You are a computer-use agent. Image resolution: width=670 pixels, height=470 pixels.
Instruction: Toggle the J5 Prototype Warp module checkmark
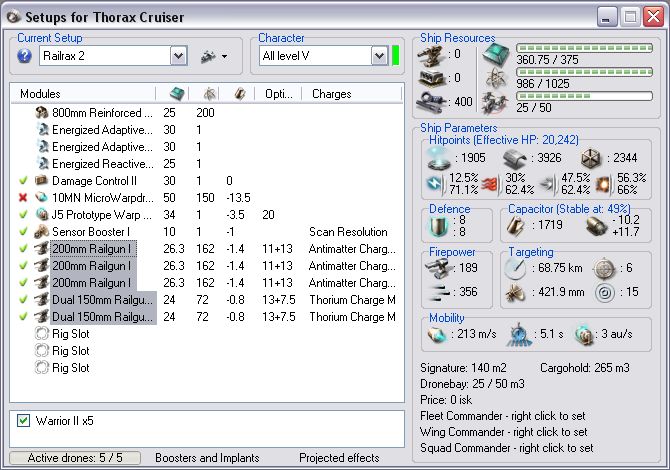[x=23, y=214]
